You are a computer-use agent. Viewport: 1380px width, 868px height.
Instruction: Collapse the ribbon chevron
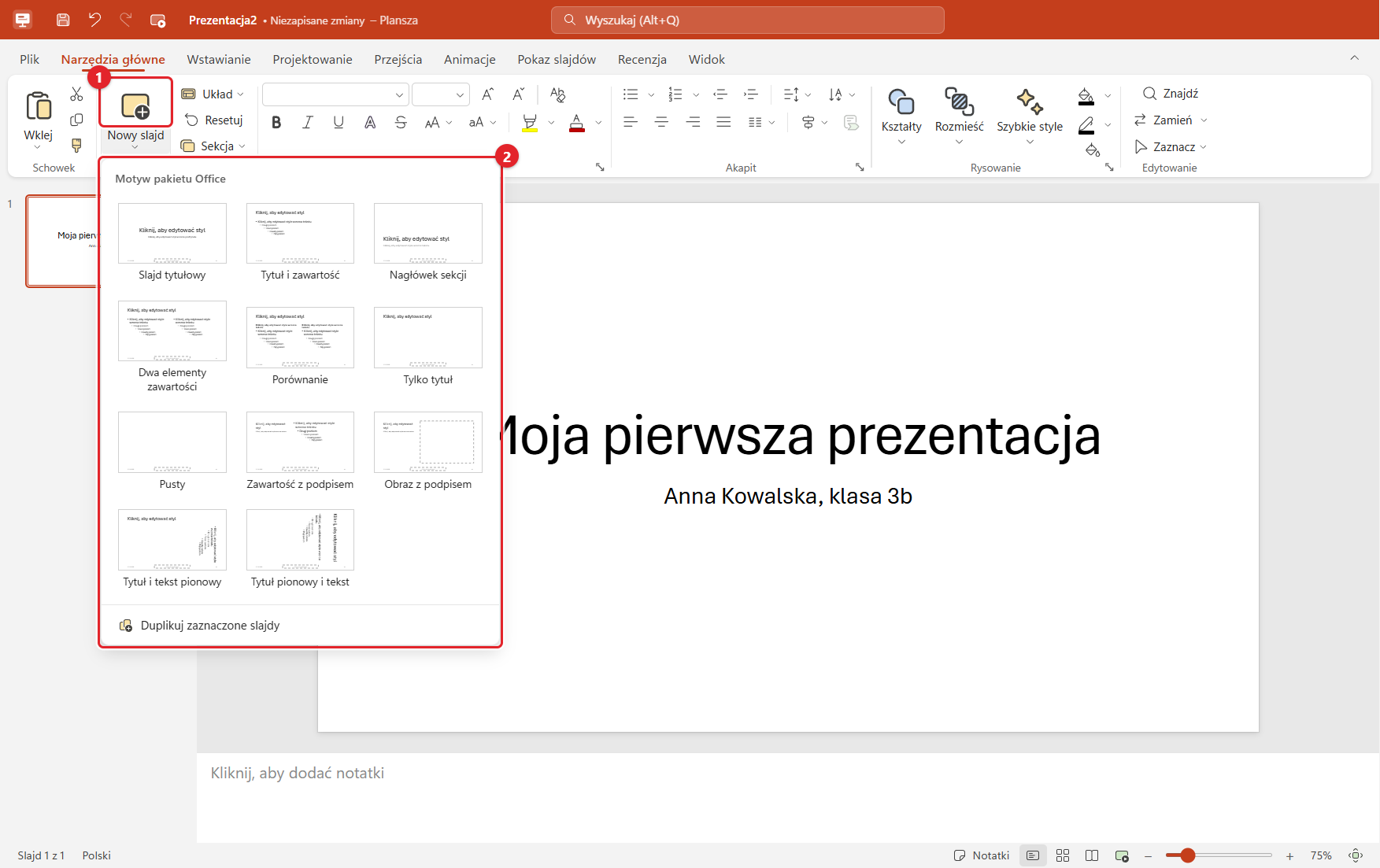tap(1354, 58)
